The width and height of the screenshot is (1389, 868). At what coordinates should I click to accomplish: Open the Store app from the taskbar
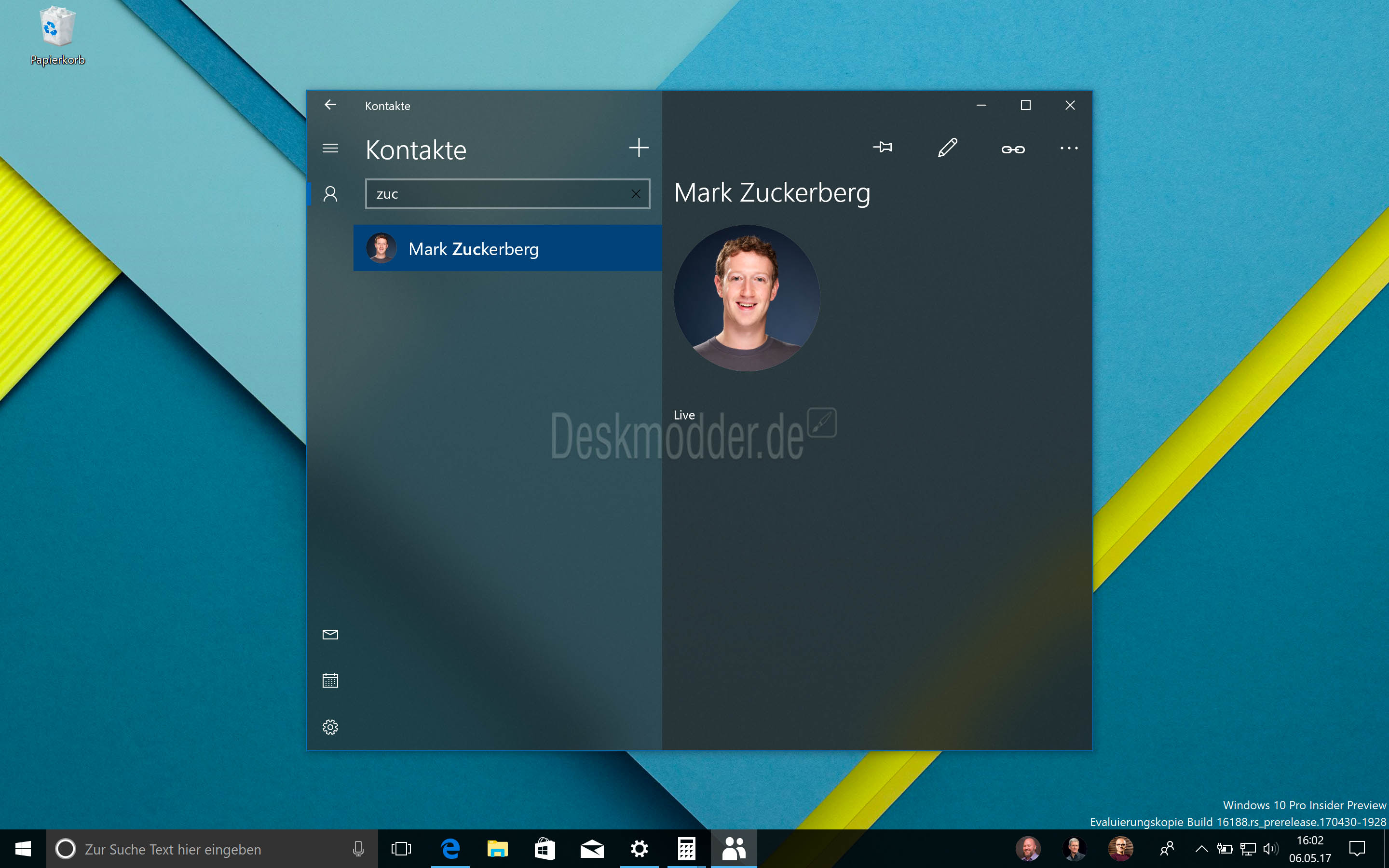pyautogui.click(x=545, y=849)
